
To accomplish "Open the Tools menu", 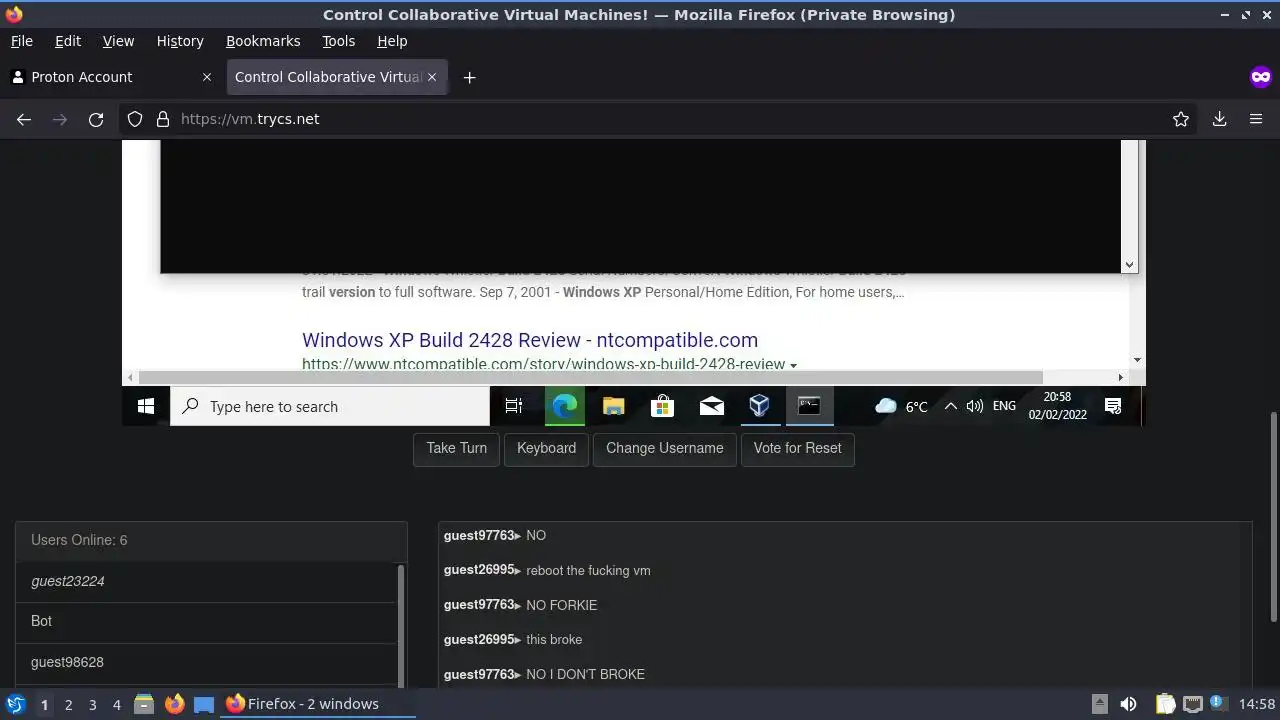I will tap(339, 41).
